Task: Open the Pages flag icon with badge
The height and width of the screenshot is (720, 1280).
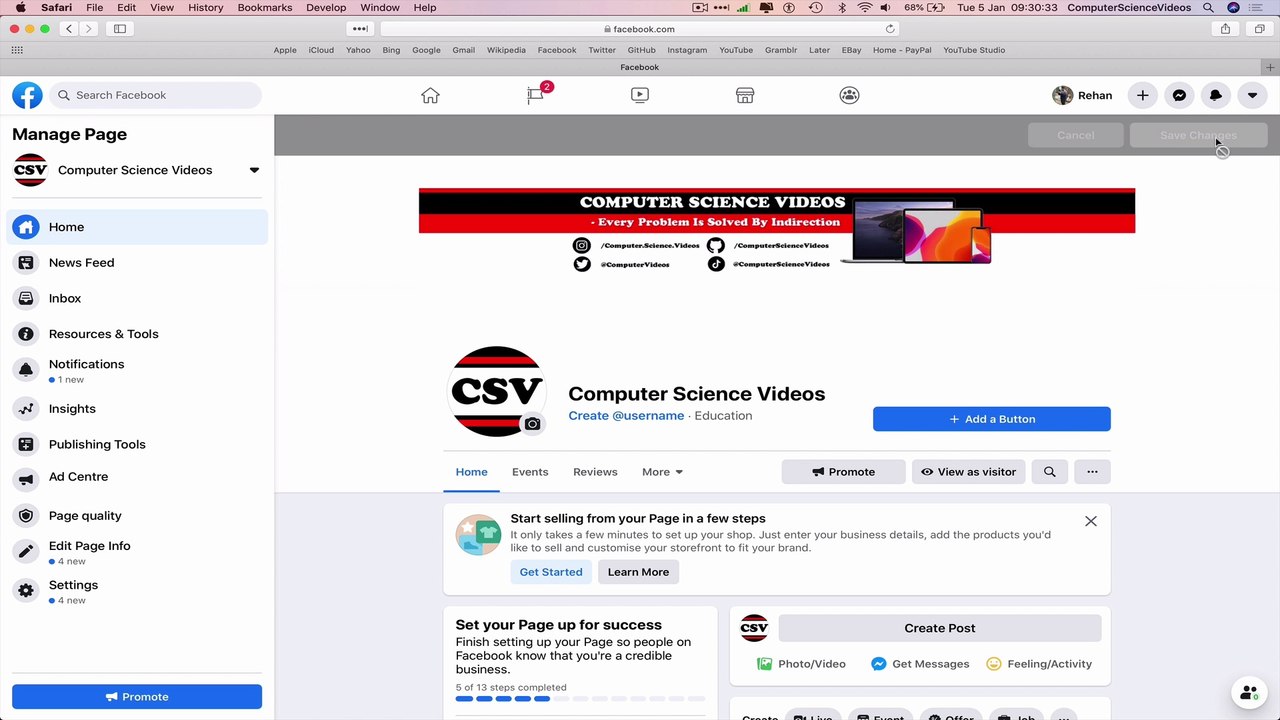Action: coord(536,95)
